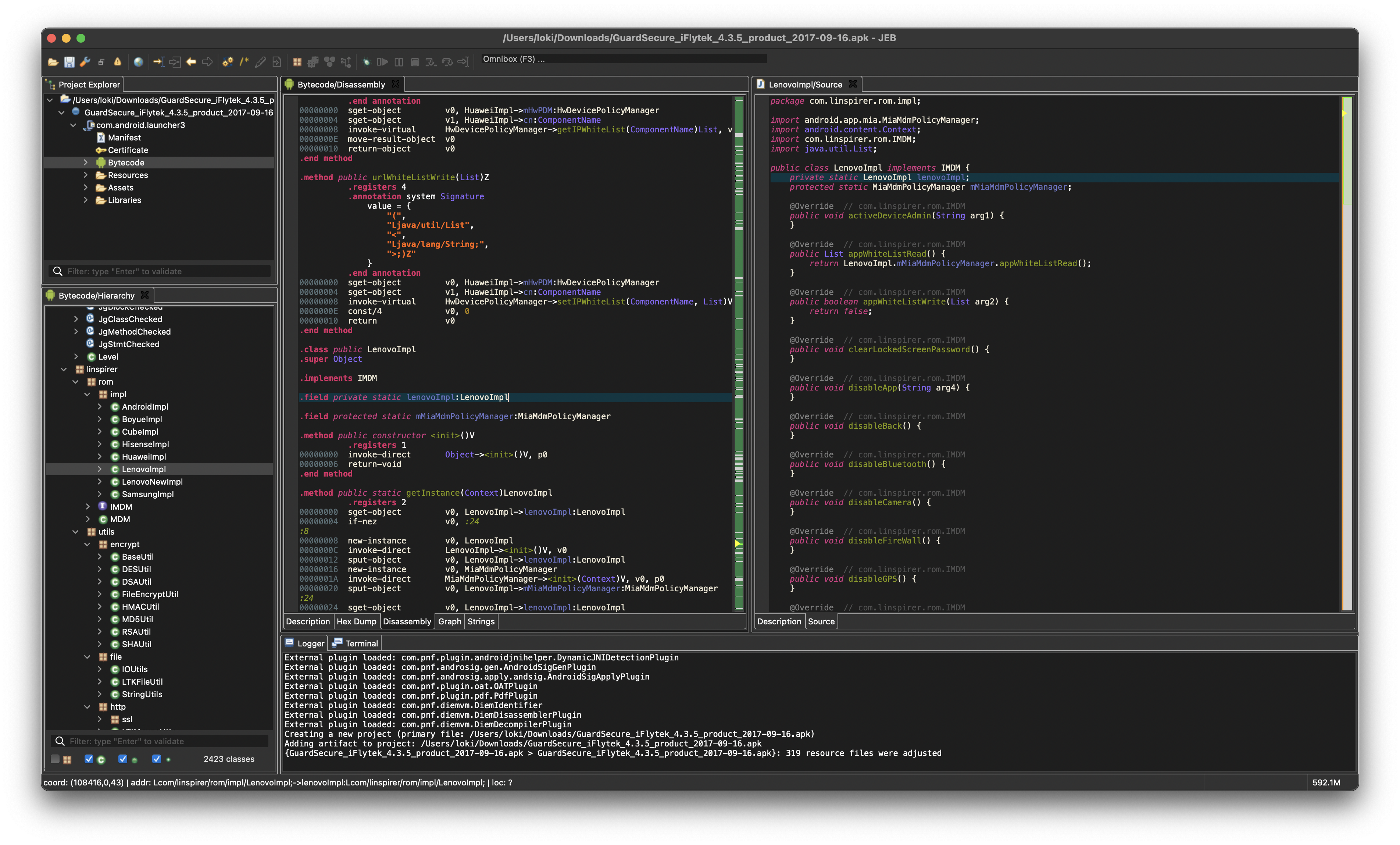Close the Bytecode/Hierarchy panel tab

pos(145,295)
